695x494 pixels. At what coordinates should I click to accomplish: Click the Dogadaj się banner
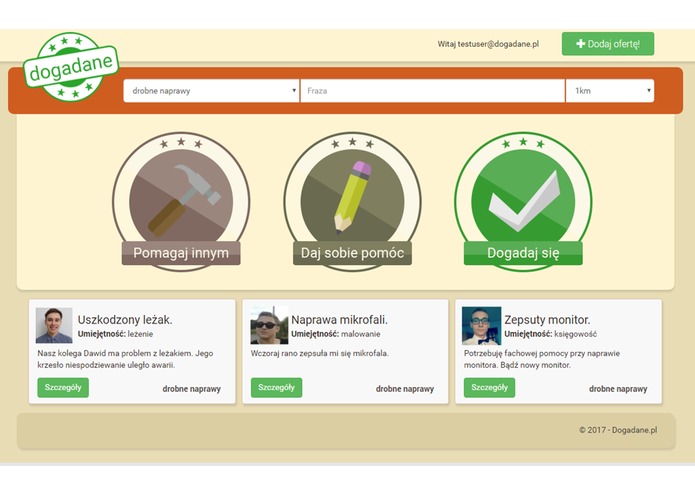pos(523,253)
